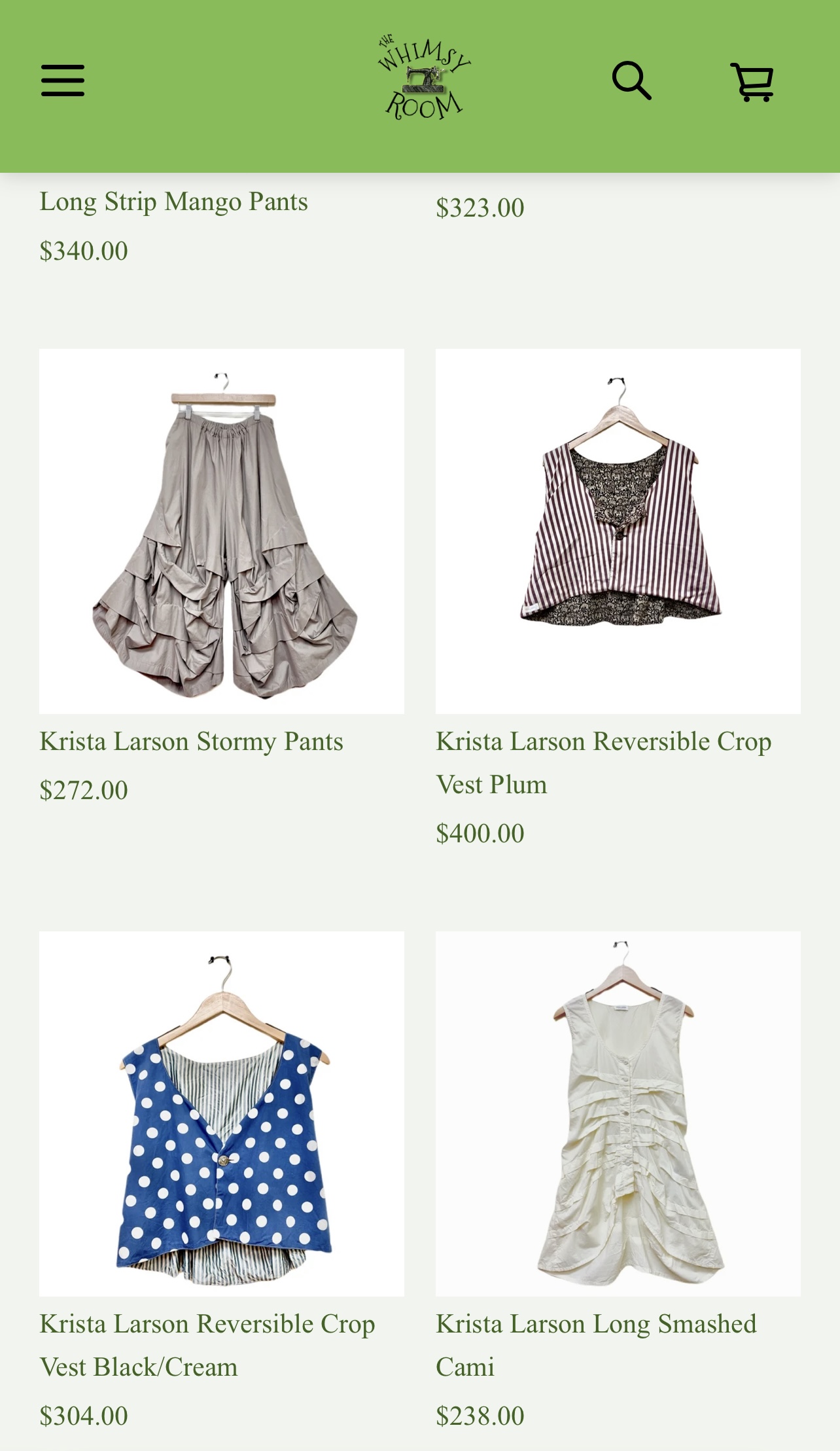The height and width of the screenshot is (1451, 840).
Task: Open Krista Larson Stormy Pants link
Action: click(x=191, y=742)
